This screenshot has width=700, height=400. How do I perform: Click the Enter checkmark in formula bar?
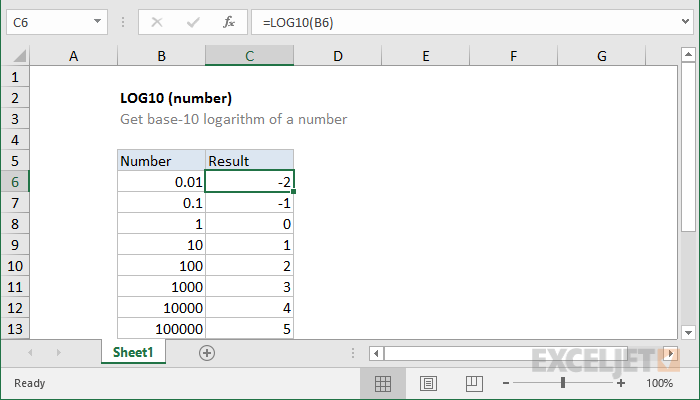point(192,21)
